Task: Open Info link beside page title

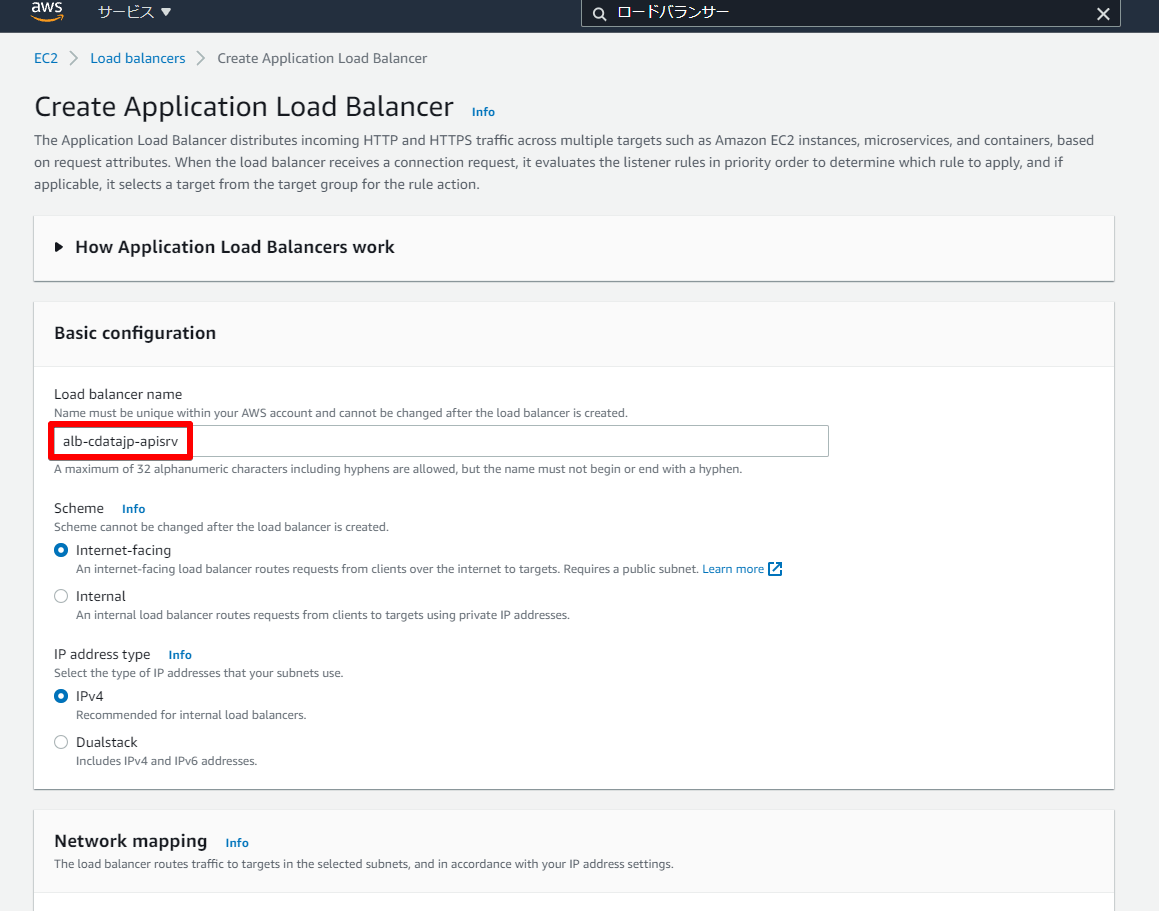Action: [483, 112]
